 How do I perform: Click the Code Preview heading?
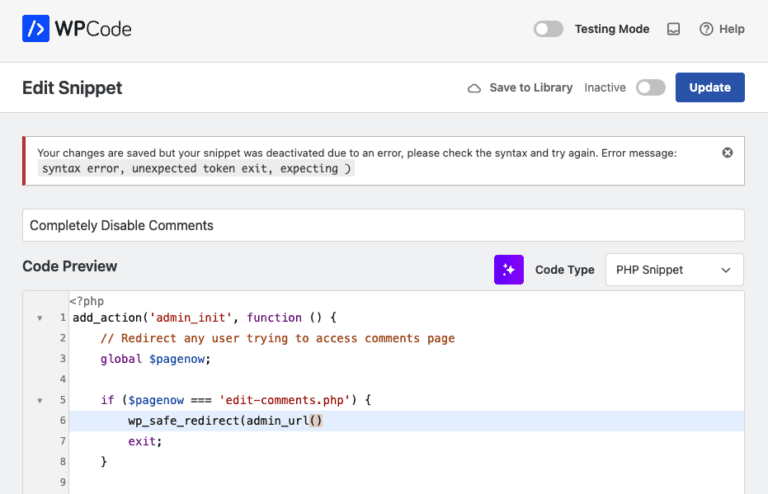pyautogui.click(x=70, y=266)
